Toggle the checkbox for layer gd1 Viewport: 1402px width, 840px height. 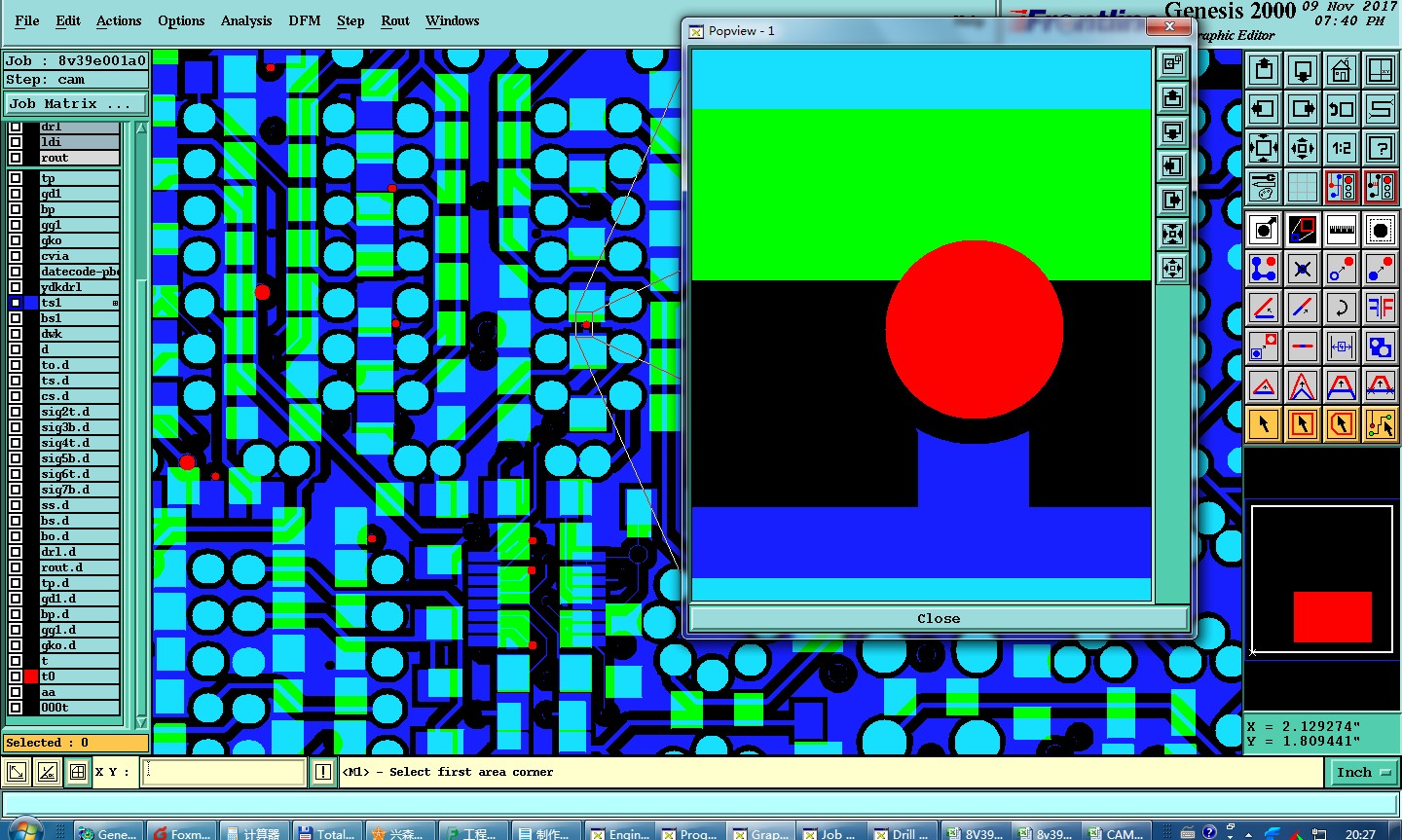pyautogui.click(x=16, y=194)
